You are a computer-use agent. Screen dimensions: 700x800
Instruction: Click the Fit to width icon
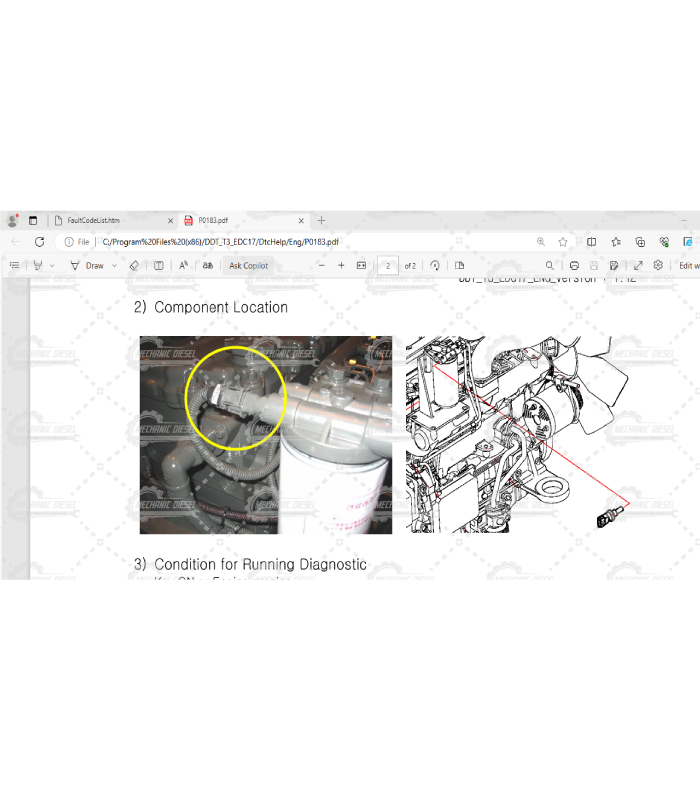pos(361,266)
